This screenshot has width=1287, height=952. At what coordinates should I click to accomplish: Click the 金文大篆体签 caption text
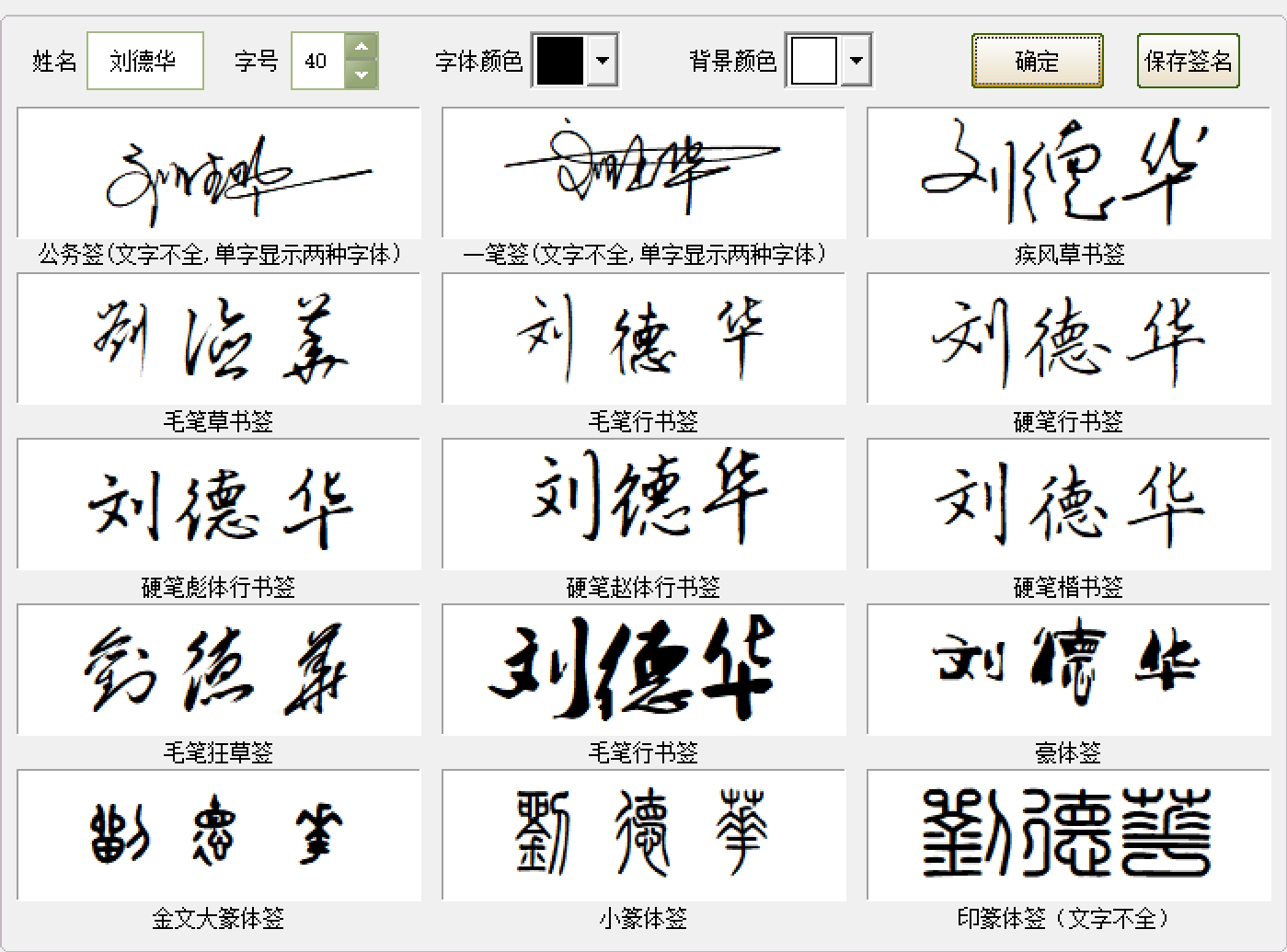(x=219, y=918)
